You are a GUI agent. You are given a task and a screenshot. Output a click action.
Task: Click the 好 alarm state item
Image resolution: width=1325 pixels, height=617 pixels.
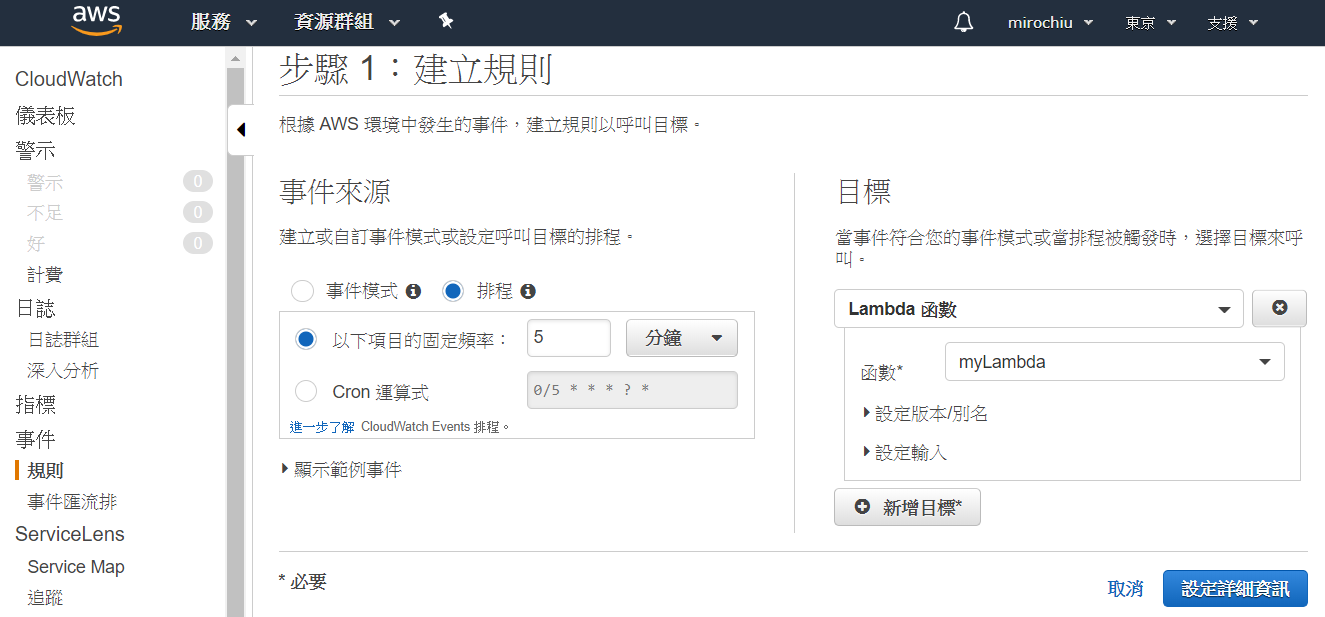pos(36,244)
